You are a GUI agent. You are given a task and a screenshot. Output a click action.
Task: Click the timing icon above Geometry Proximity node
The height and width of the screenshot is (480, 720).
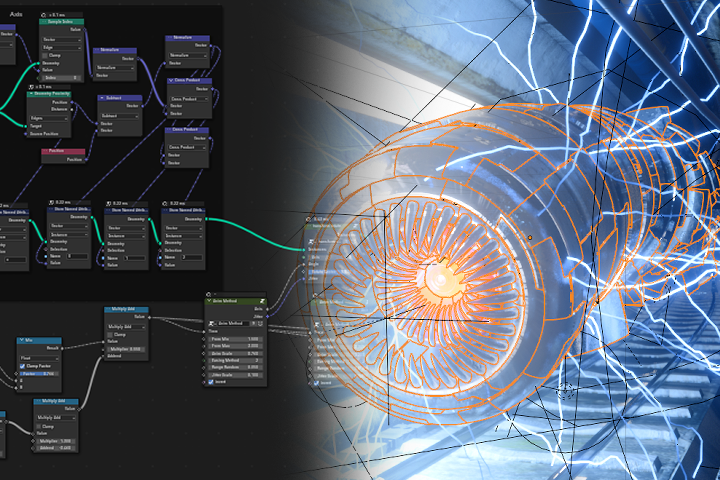31,87
